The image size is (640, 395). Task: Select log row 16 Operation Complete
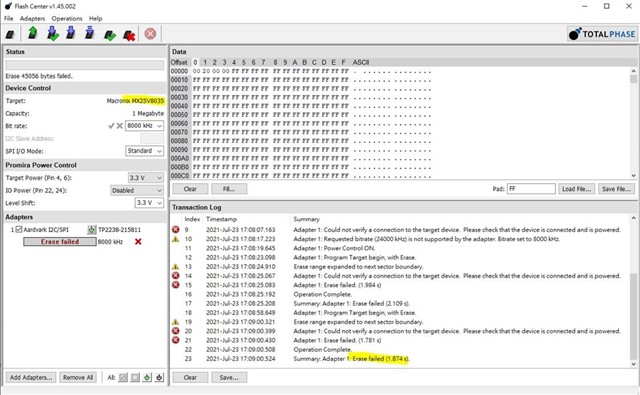401,294
